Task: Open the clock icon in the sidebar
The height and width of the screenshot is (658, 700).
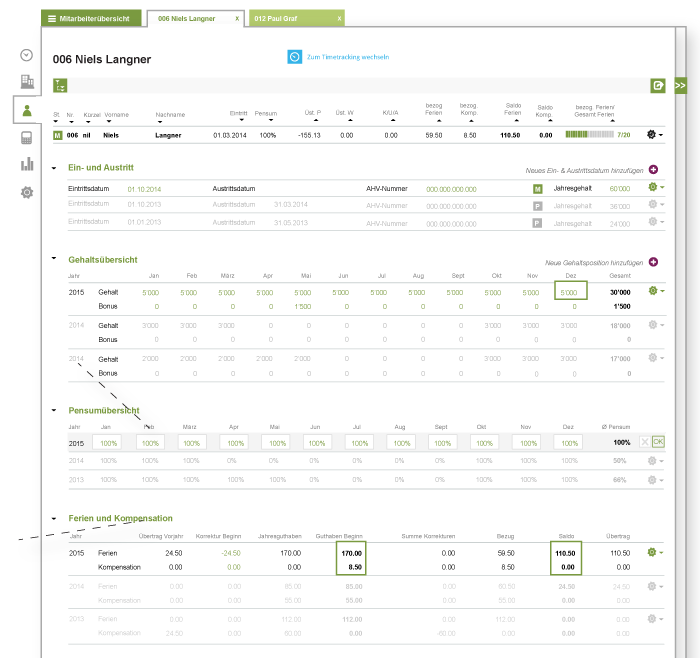Action: pyautogui.click(x=27, y=56)
